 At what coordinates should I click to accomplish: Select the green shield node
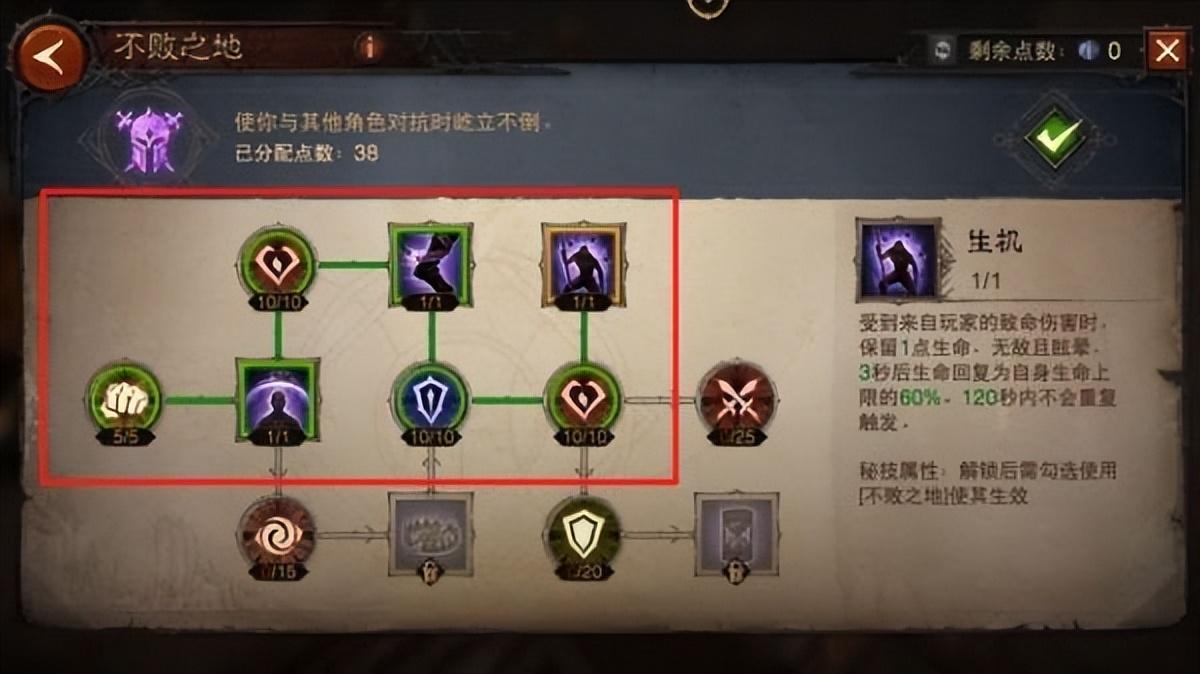pyautogui.click(x=583, y=535)
